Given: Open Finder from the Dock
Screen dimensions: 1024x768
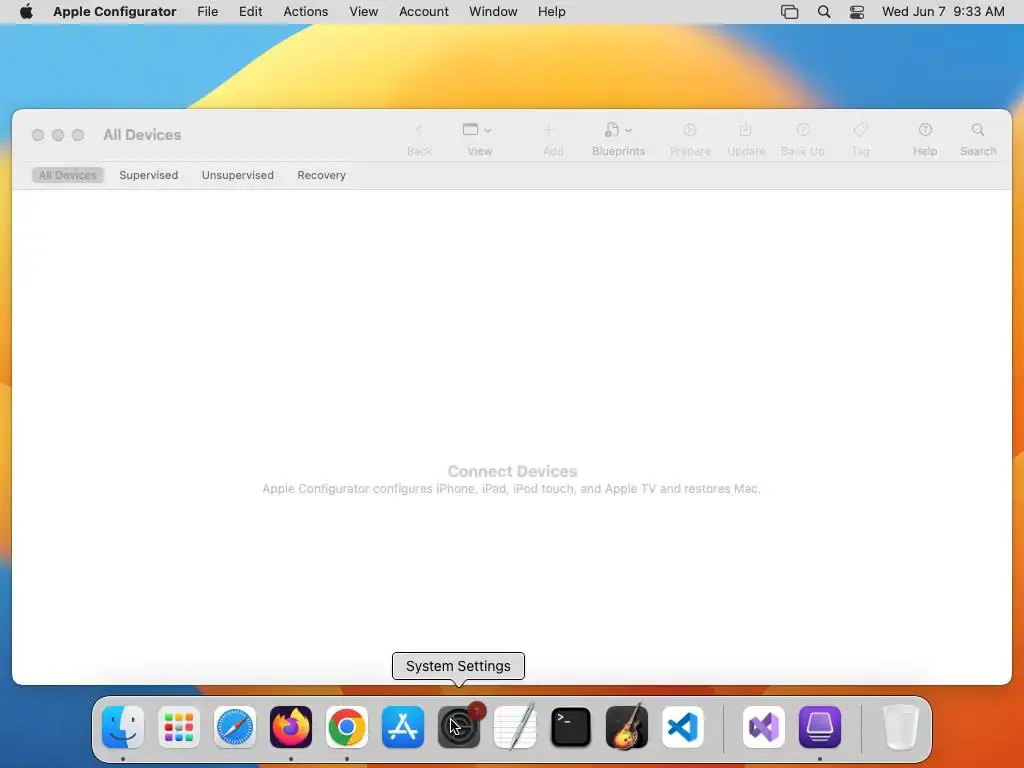Looking at the screenshot, I should (x=123, y=727).
